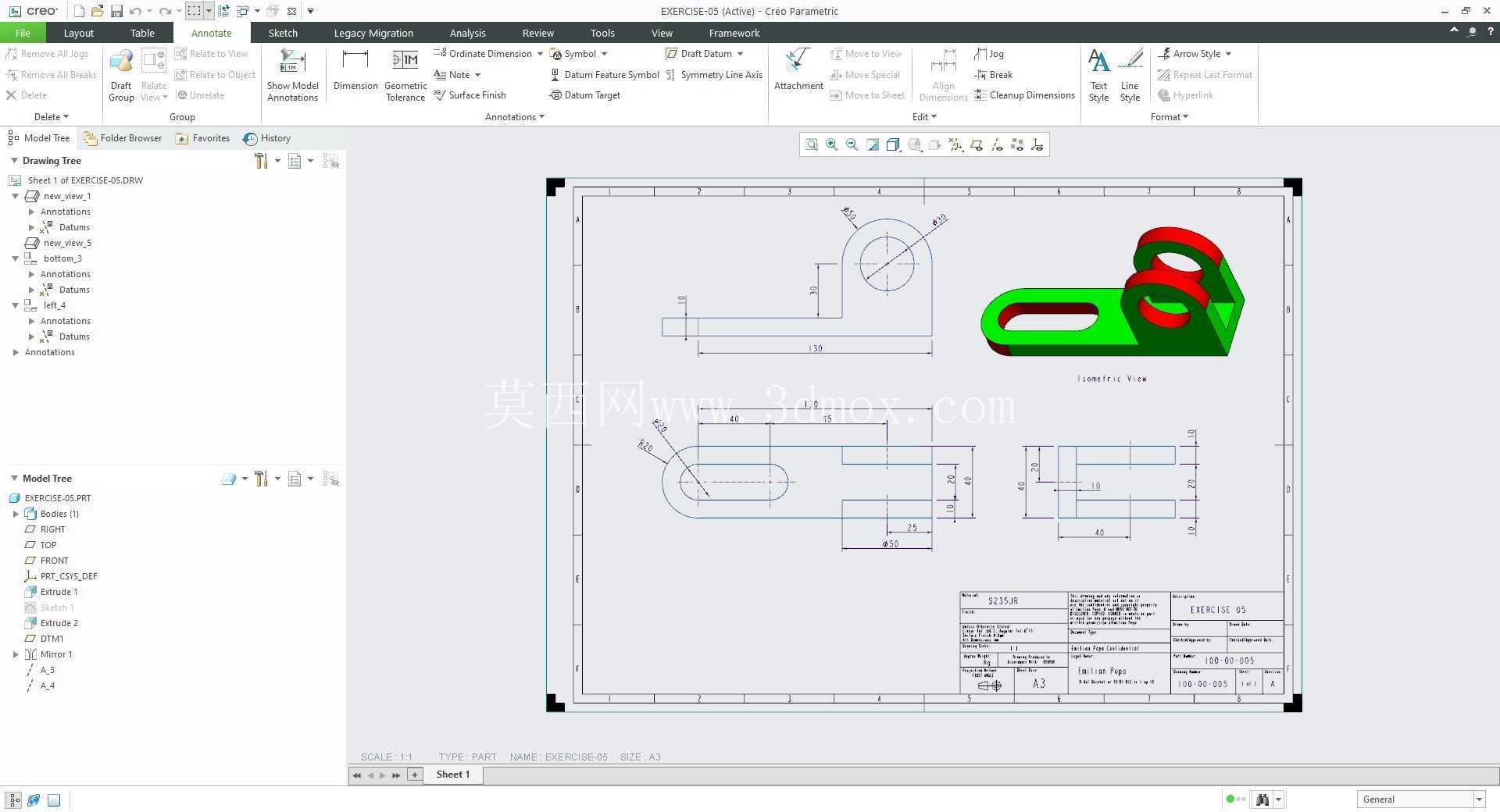Click the binoculars Find icon in status bar
The width and height of the screenshot is (1500, 812).
pyautogui.click(x=1262, y=800)
